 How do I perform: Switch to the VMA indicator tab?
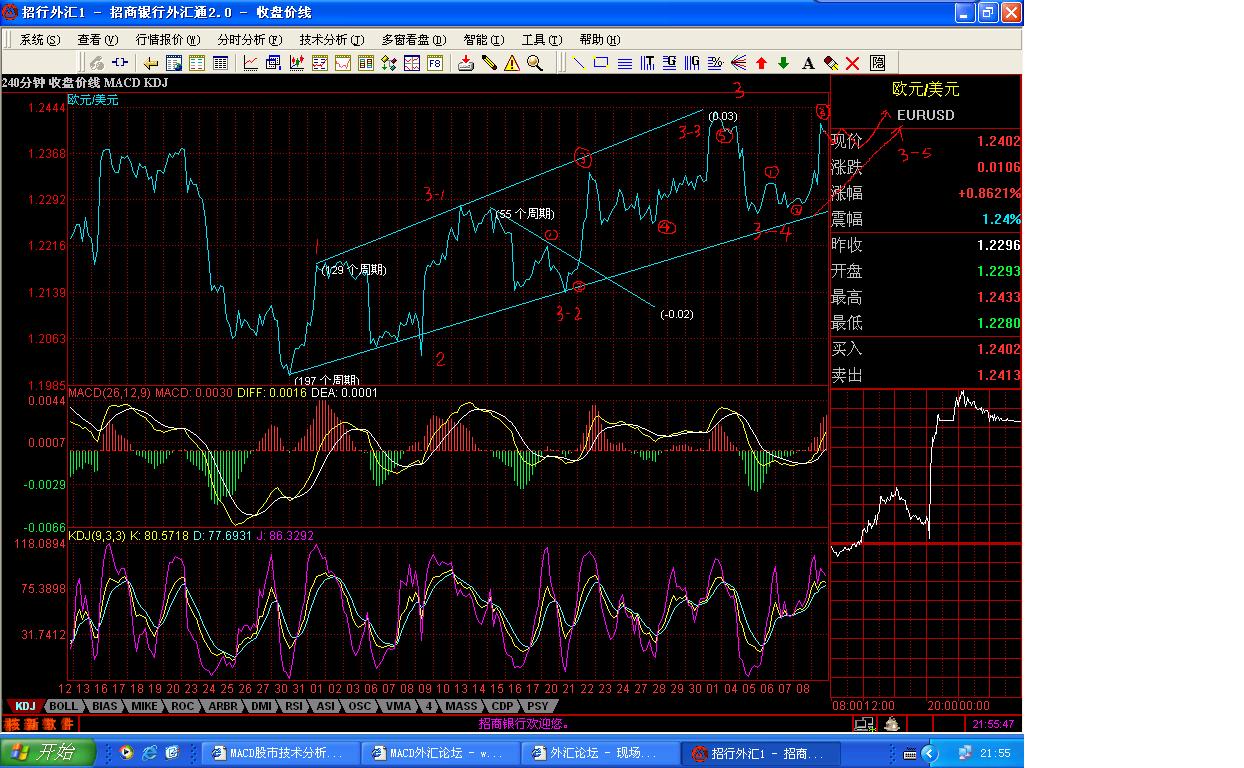(x=398, y=706)
